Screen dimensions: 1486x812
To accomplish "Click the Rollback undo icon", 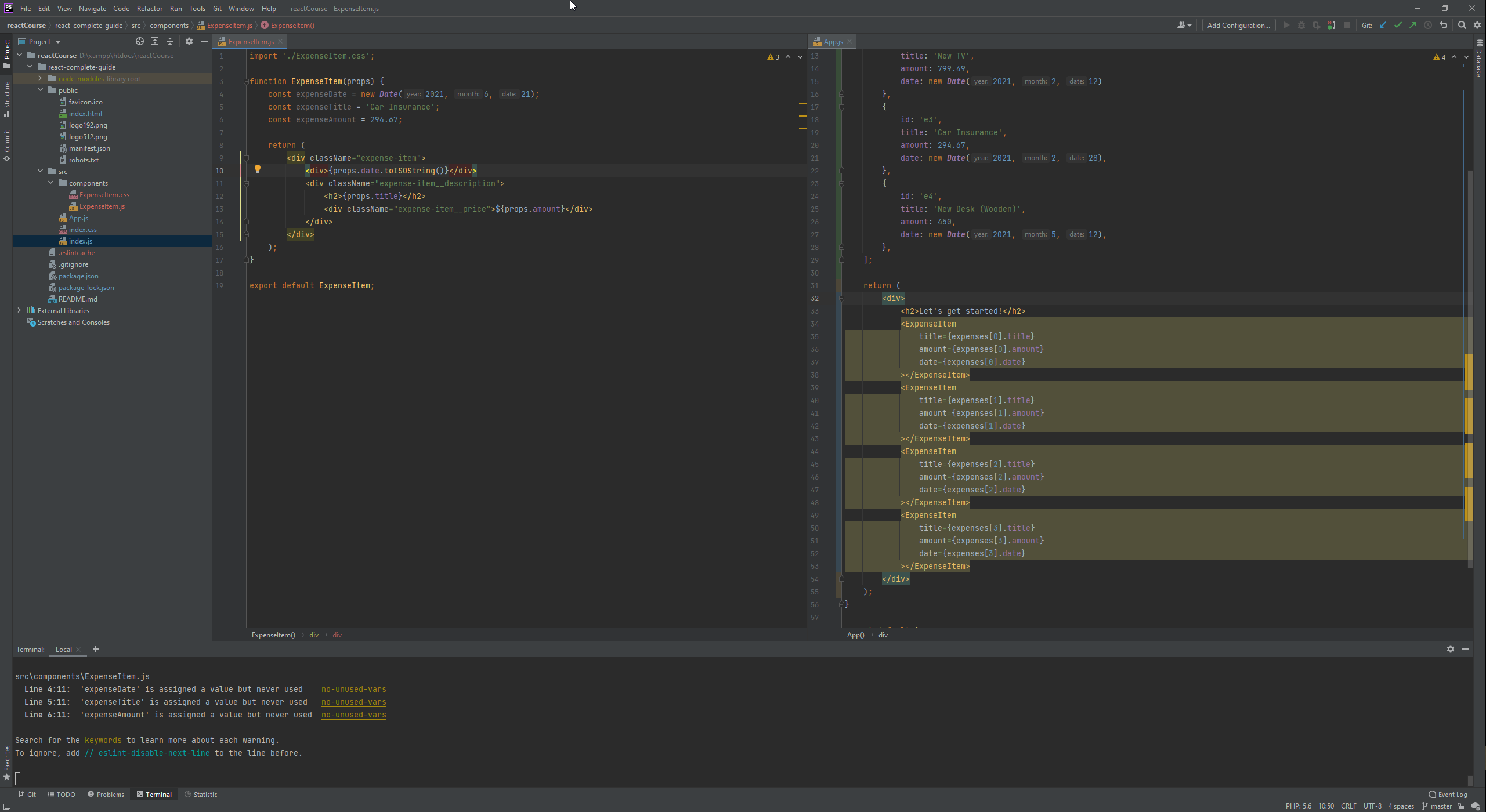I will (1444, 25).
